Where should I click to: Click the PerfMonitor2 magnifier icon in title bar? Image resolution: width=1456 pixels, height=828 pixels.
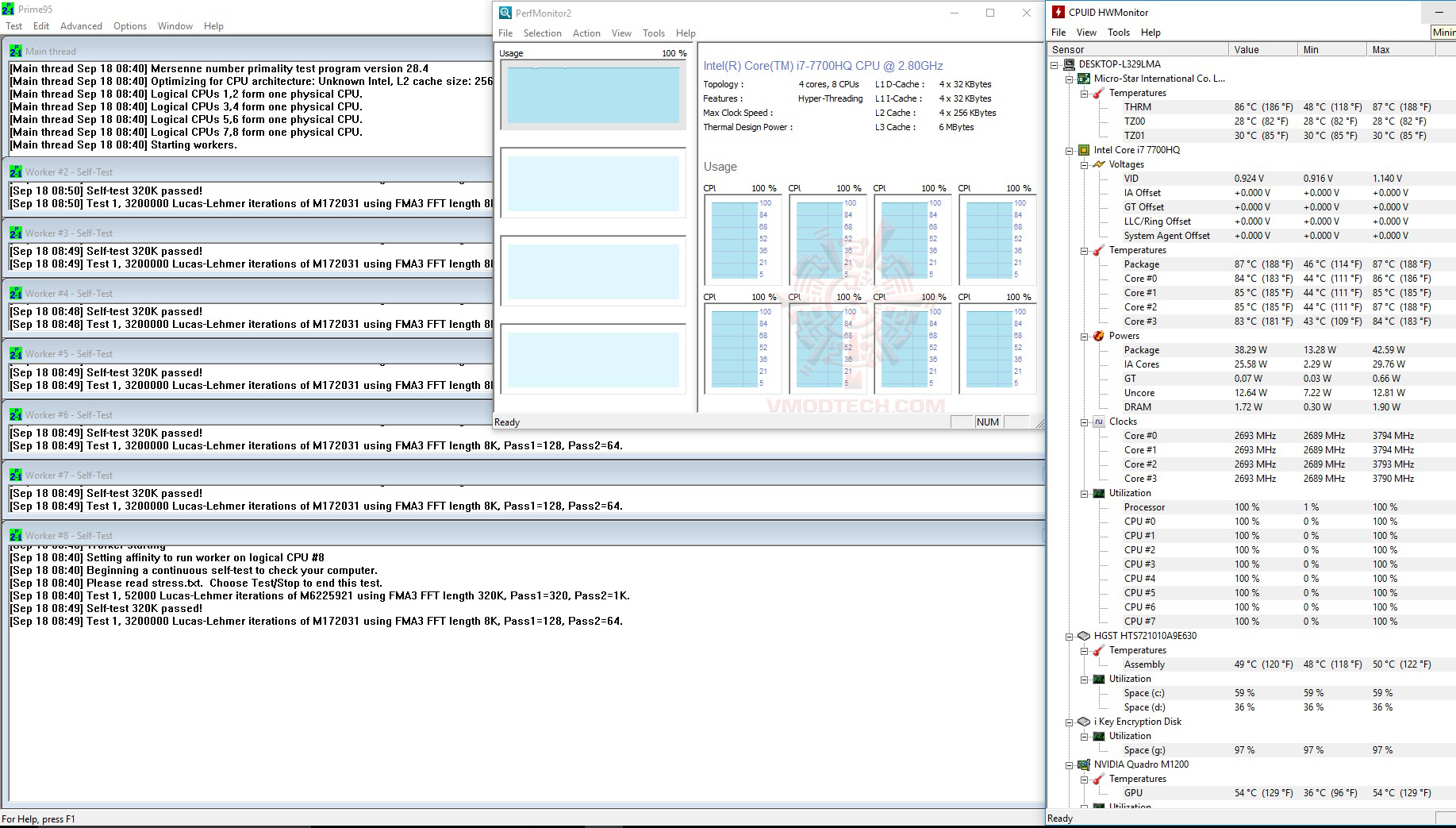point(505,13)
